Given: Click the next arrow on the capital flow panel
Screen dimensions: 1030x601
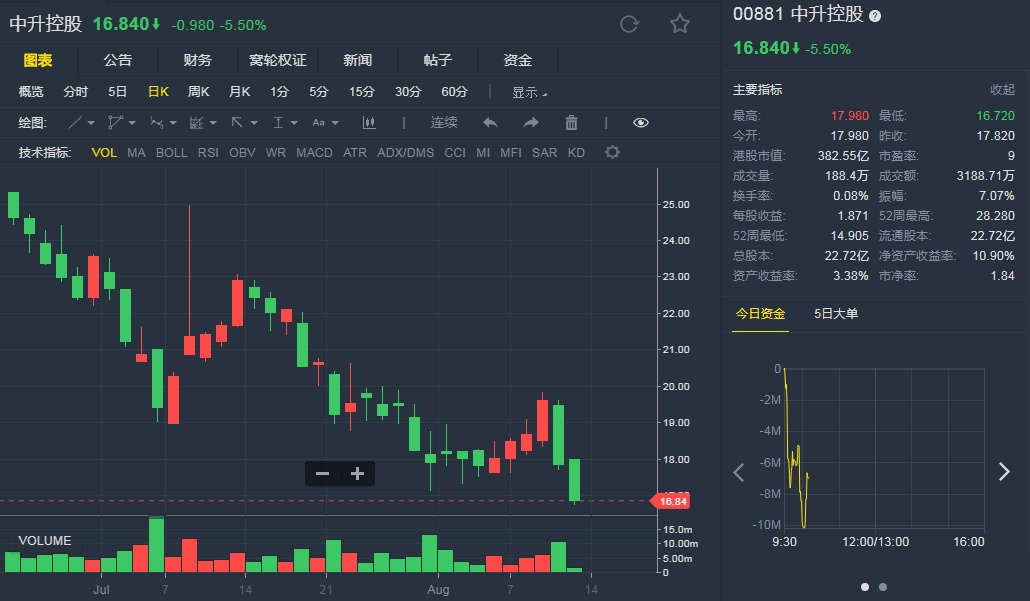Looking at the screenshot, I should [1004, 472].
